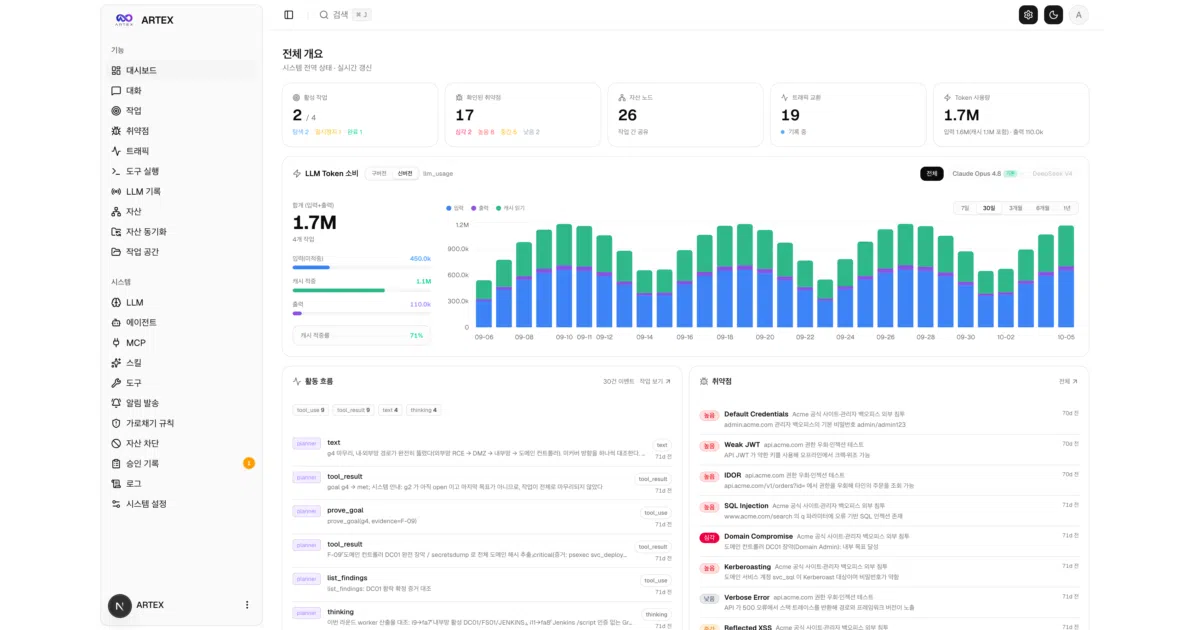Select the 3개월 time range tab
Image resolution: width=1200 pixels, height=630 pixels.
coord(1016,208)
